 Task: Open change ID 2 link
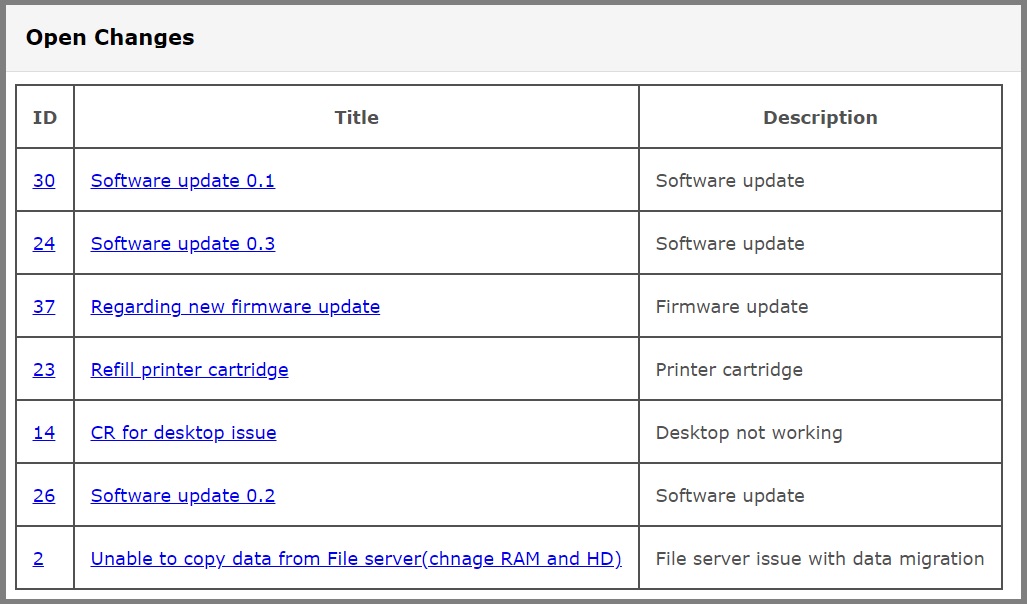tap(38, 558)
